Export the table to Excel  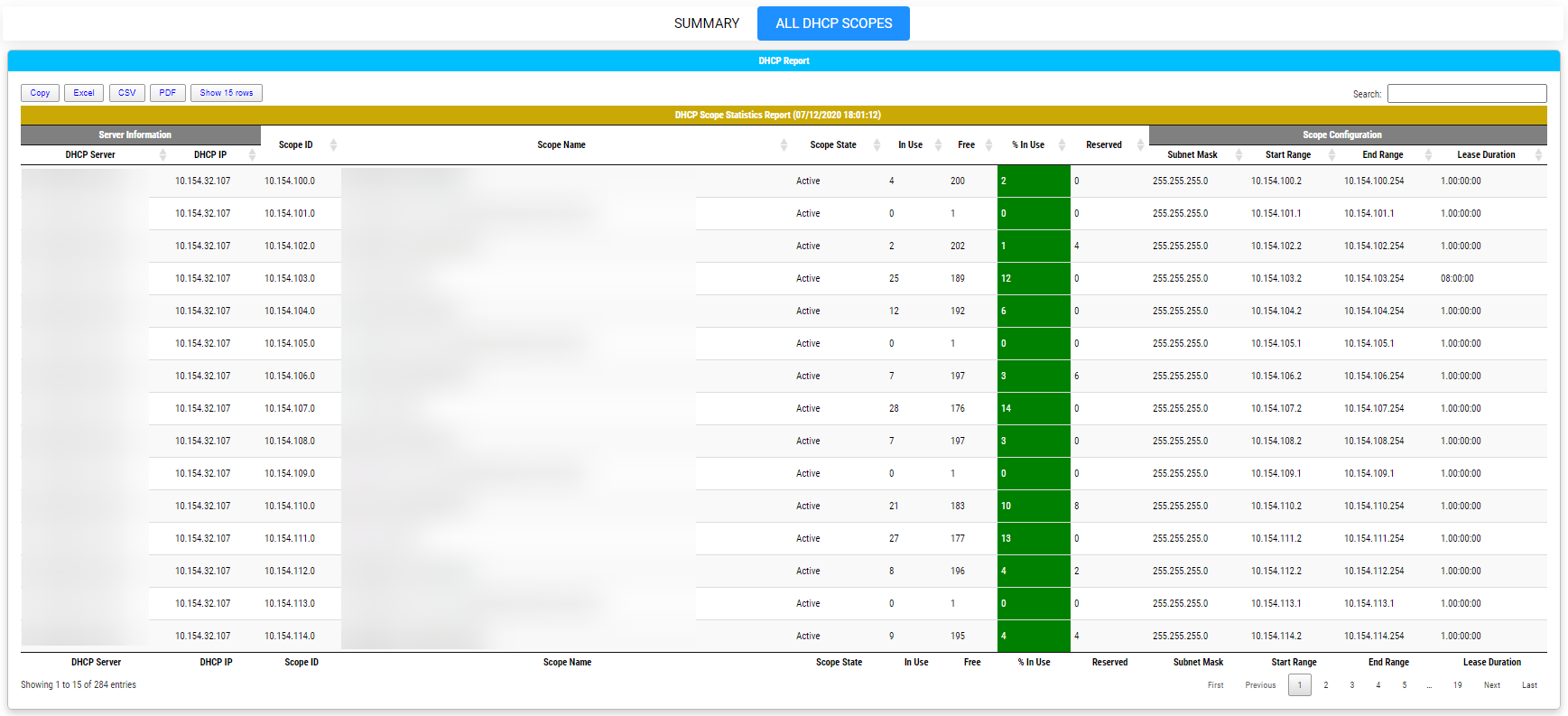84,93
